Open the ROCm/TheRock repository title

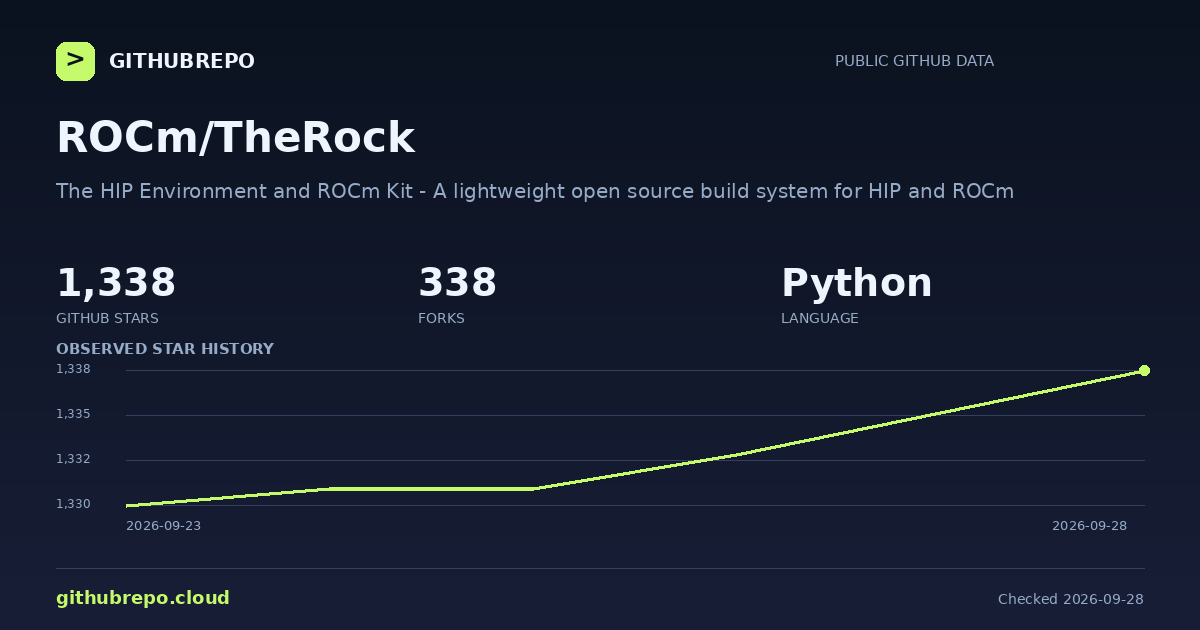[x=235, y=138]
